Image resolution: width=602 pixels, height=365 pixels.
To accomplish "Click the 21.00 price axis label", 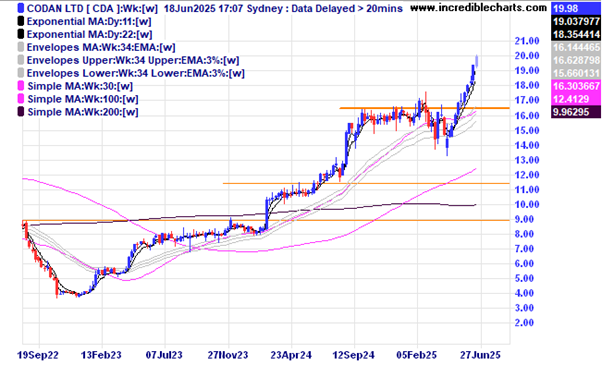I will [x=527, y=41].
